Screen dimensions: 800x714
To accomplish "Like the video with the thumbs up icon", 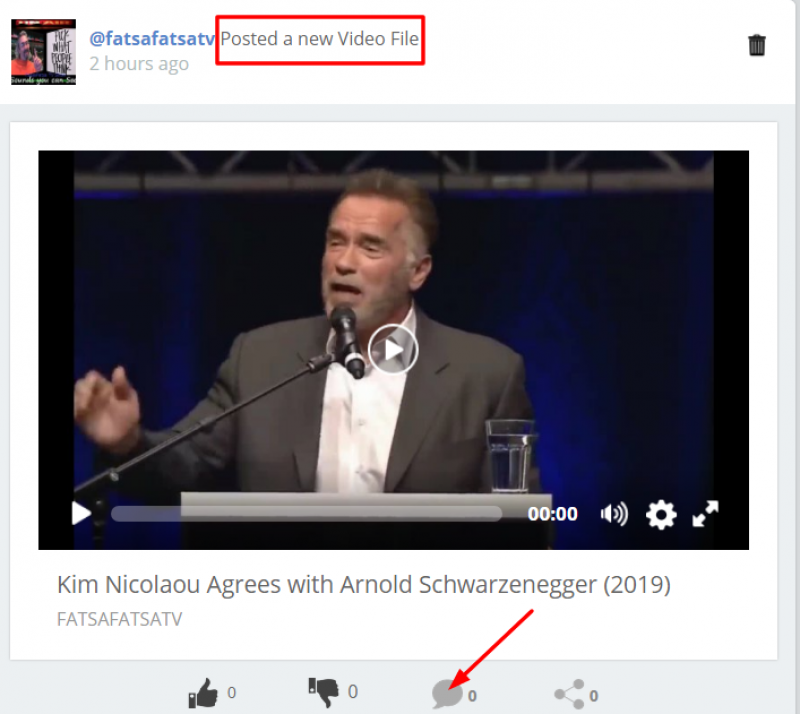I will click(x=203, y=693).
